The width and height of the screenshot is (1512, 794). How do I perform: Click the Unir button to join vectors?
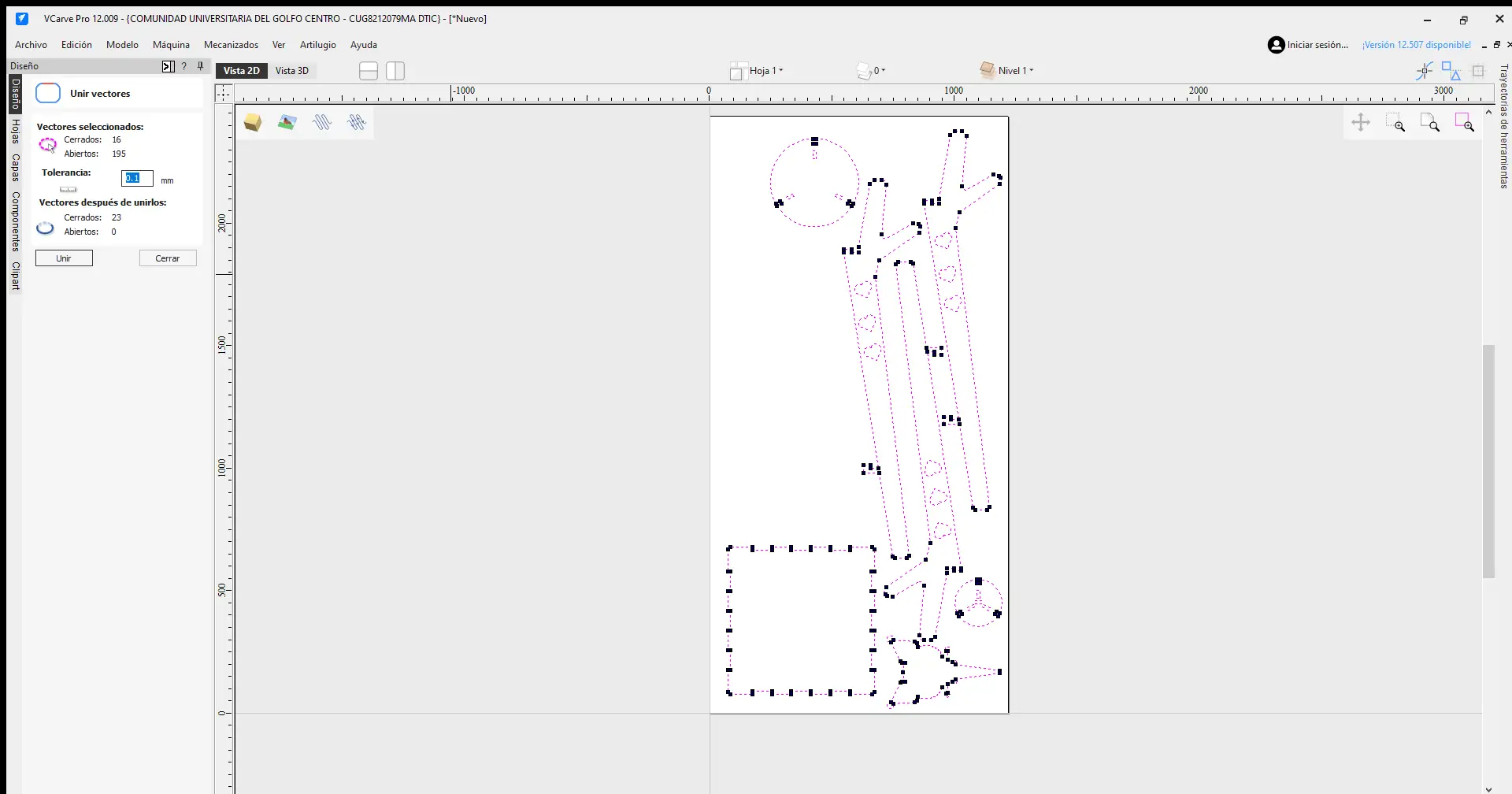(64, 258)
